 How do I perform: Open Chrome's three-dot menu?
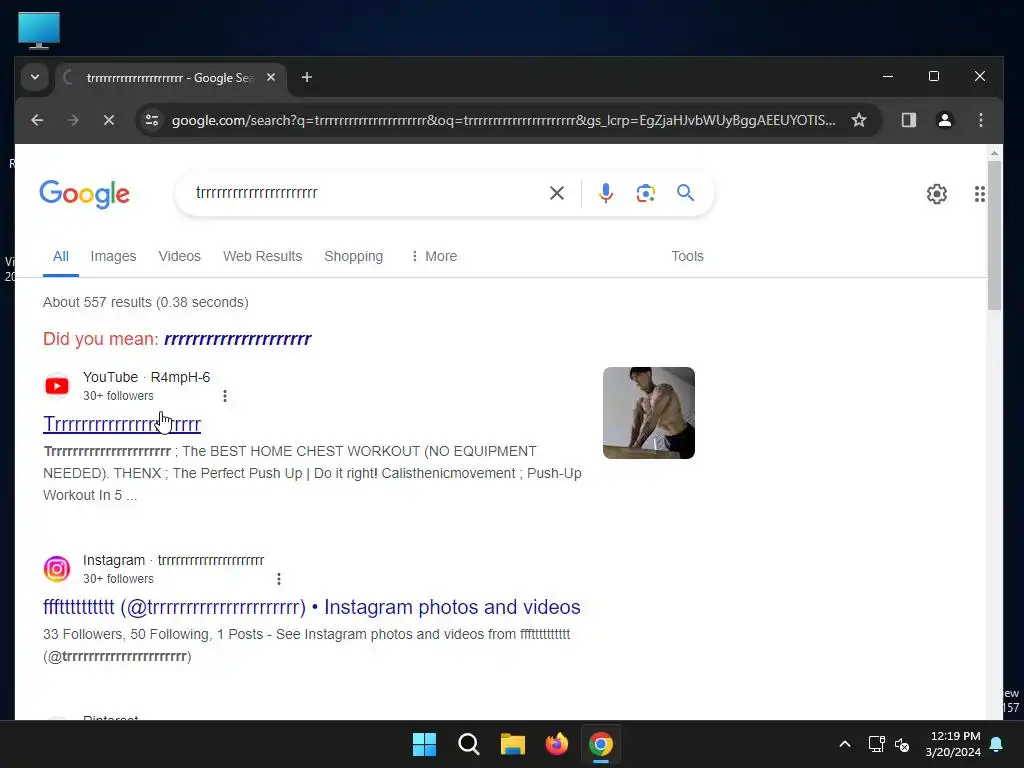pyautogui.click(x=980, y=120)
